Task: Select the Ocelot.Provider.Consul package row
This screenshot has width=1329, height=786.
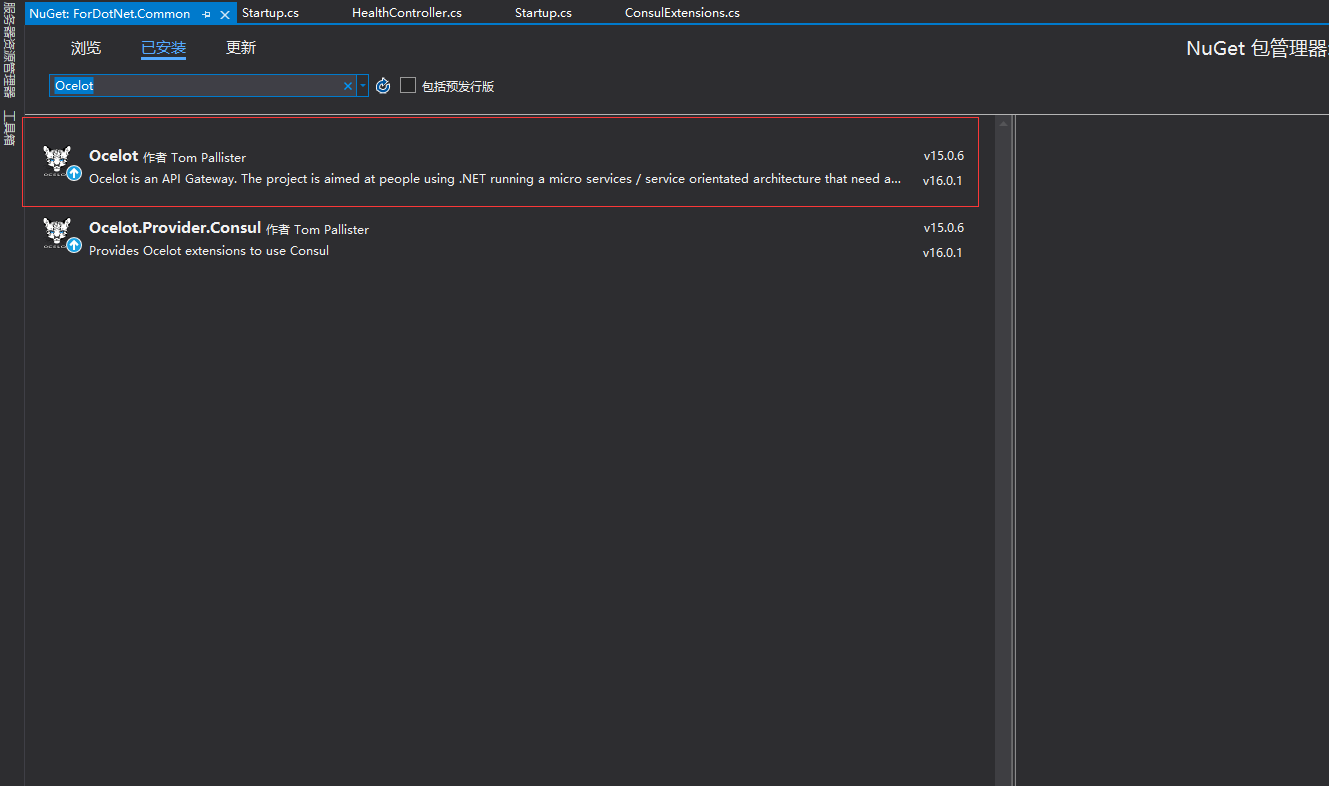Action: tap(500, 240)
